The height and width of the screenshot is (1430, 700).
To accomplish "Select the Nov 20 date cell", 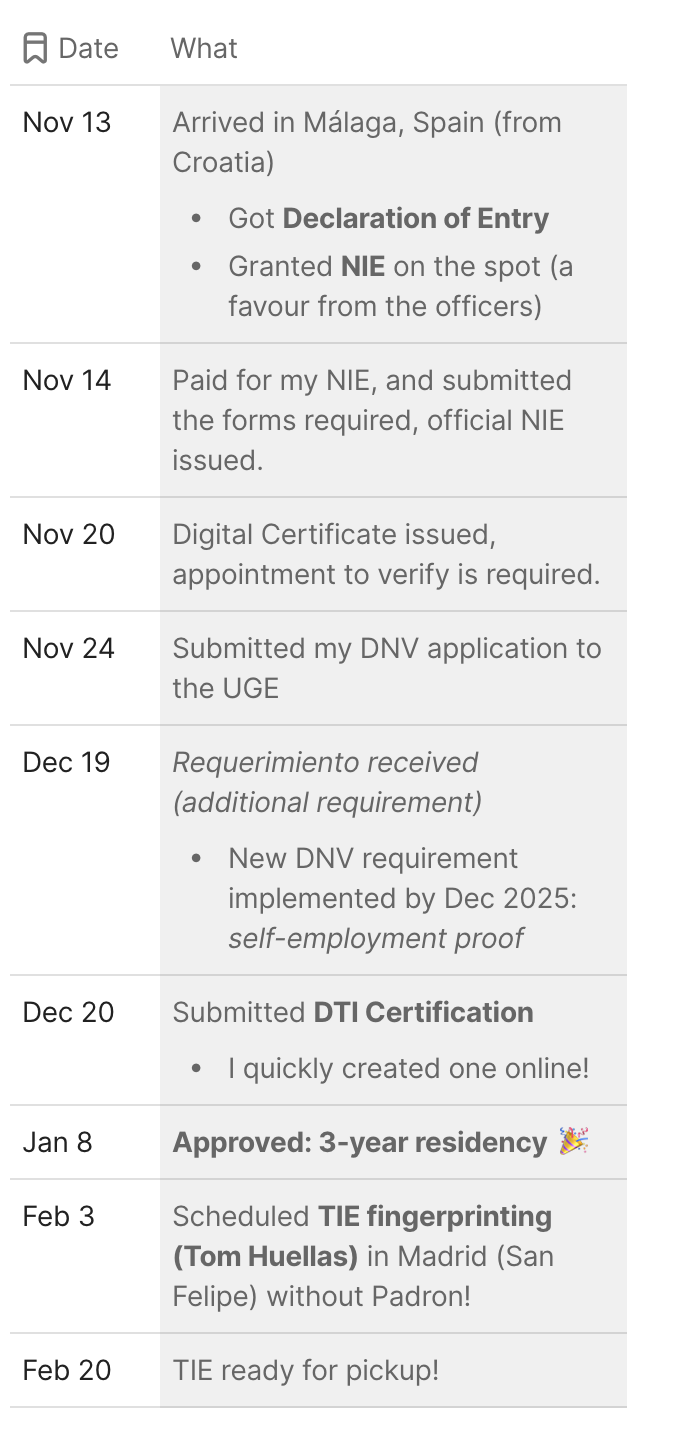I will (69, 534).
